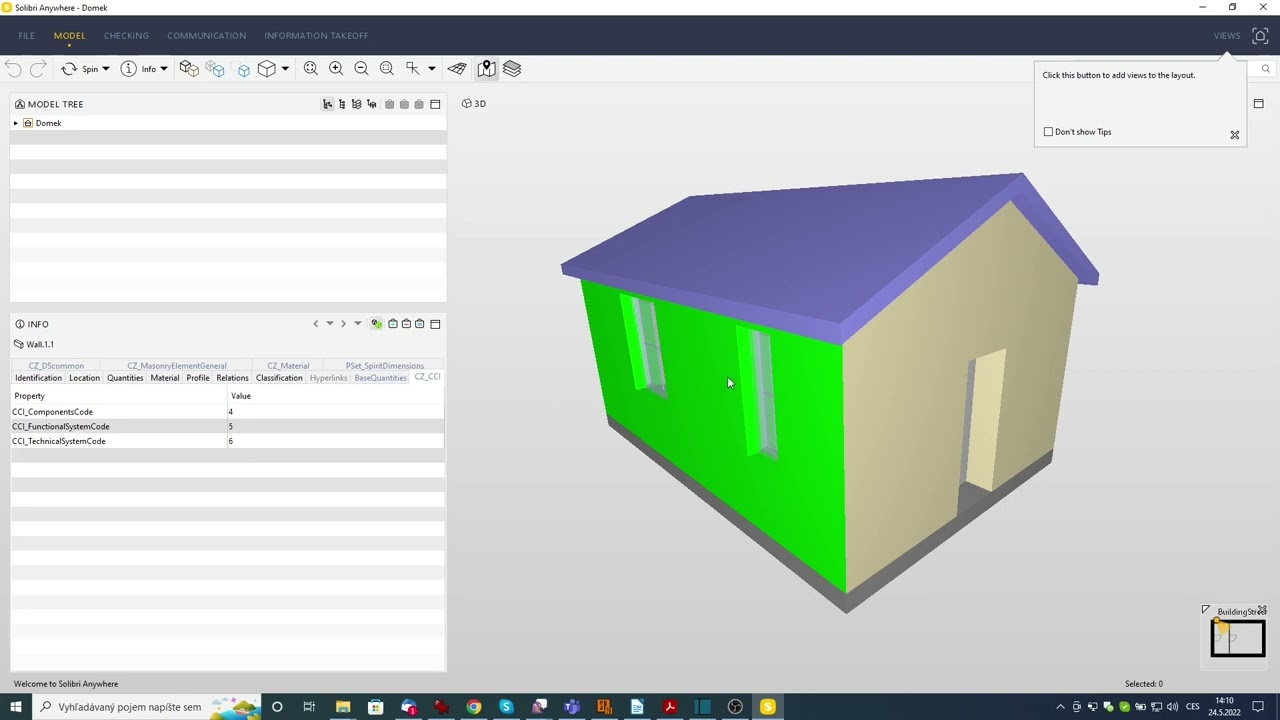Open the drawing mode cube dropdown arrow
This screenshot has width=1280, height=720.
pos(285,69)
